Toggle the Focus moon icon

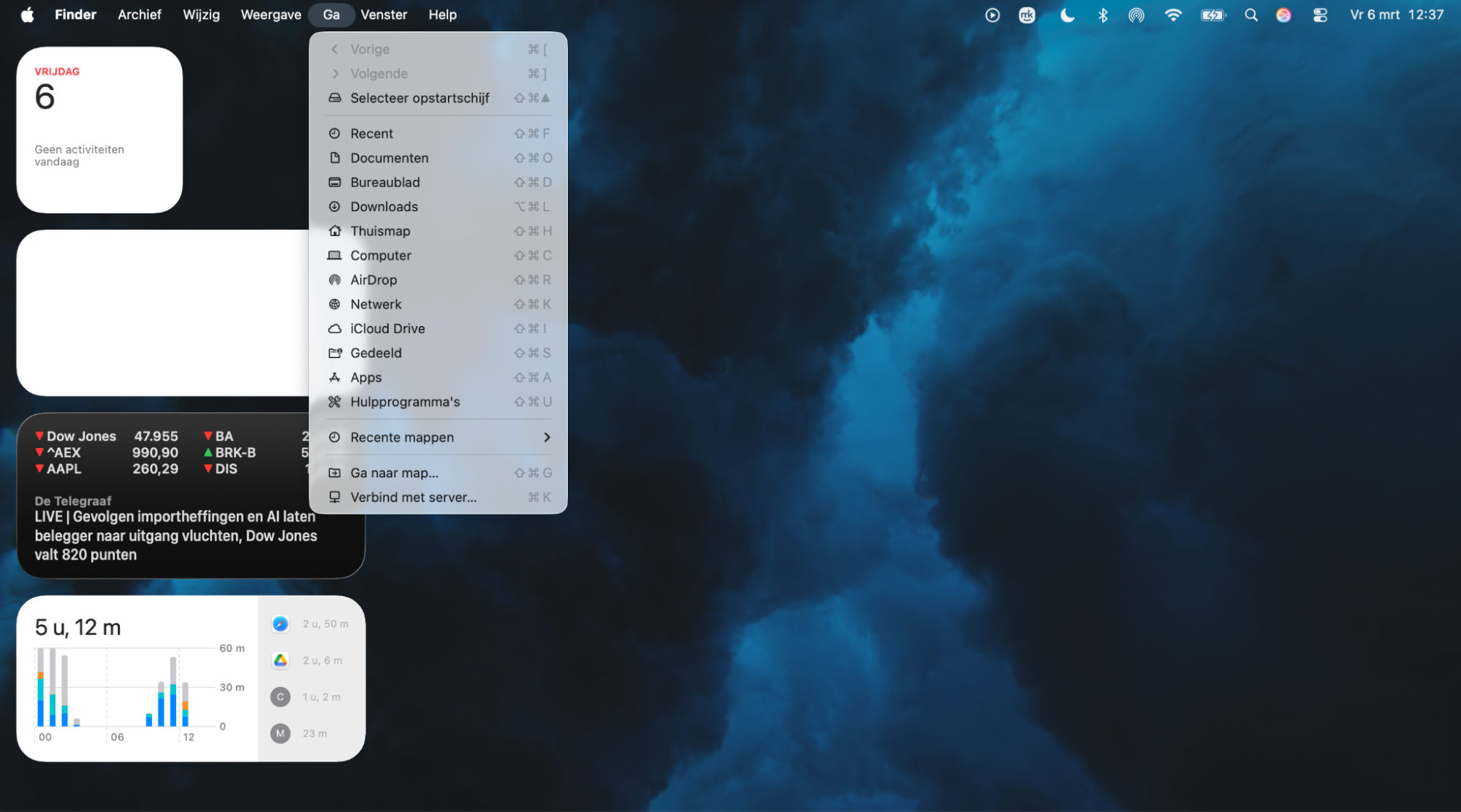pos(1067,15)
